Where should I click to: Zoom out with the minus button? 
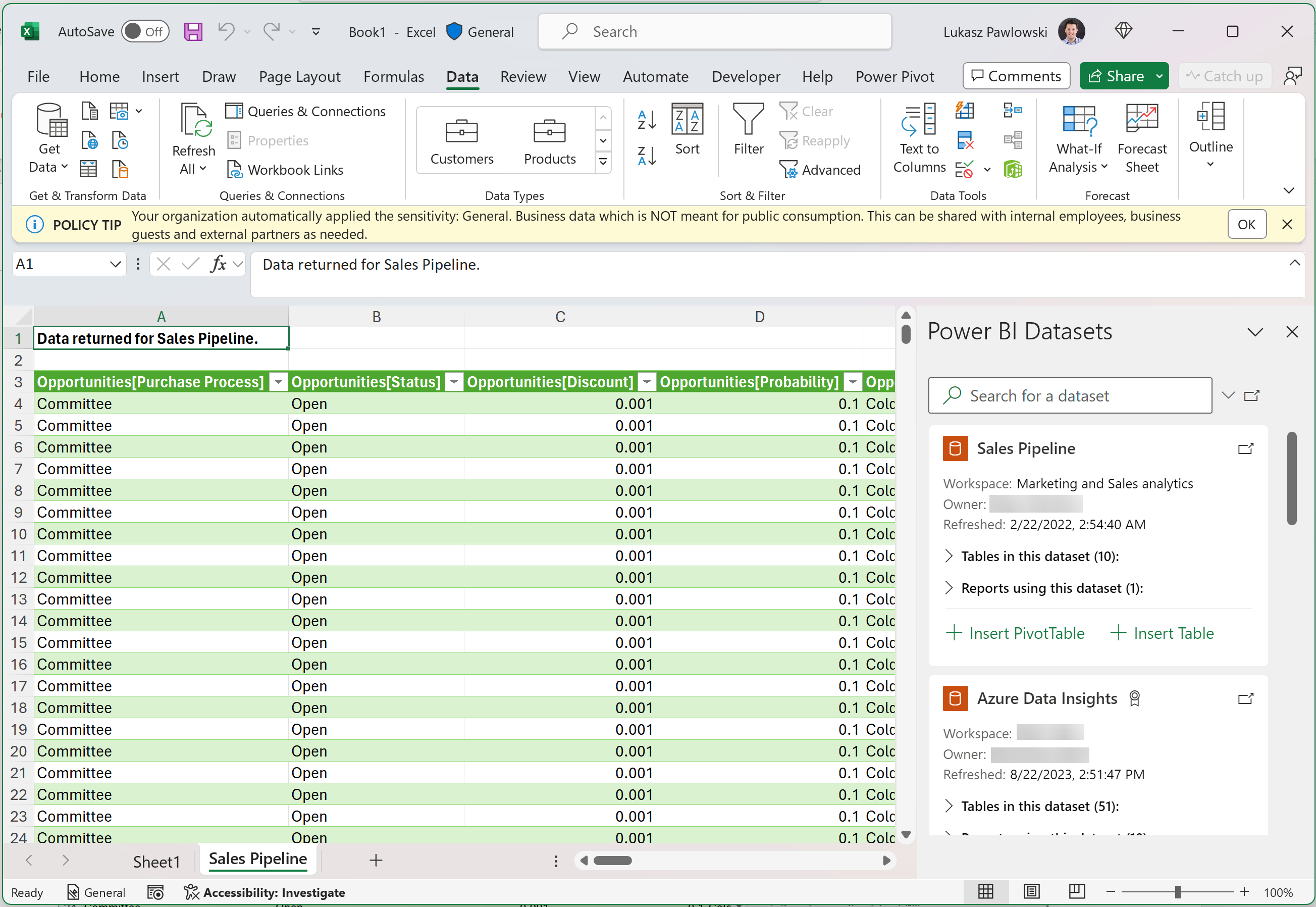[1111, 892]
